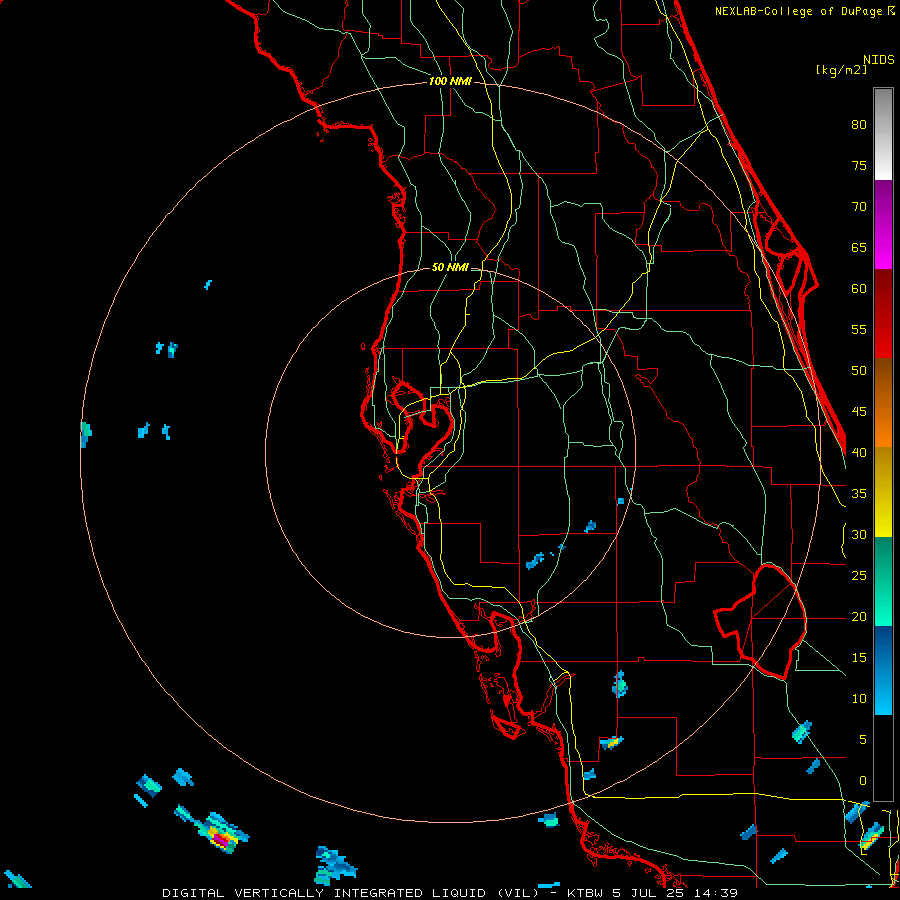
Task: Click the 55 value on the color scale
Action: click(859, 329)
